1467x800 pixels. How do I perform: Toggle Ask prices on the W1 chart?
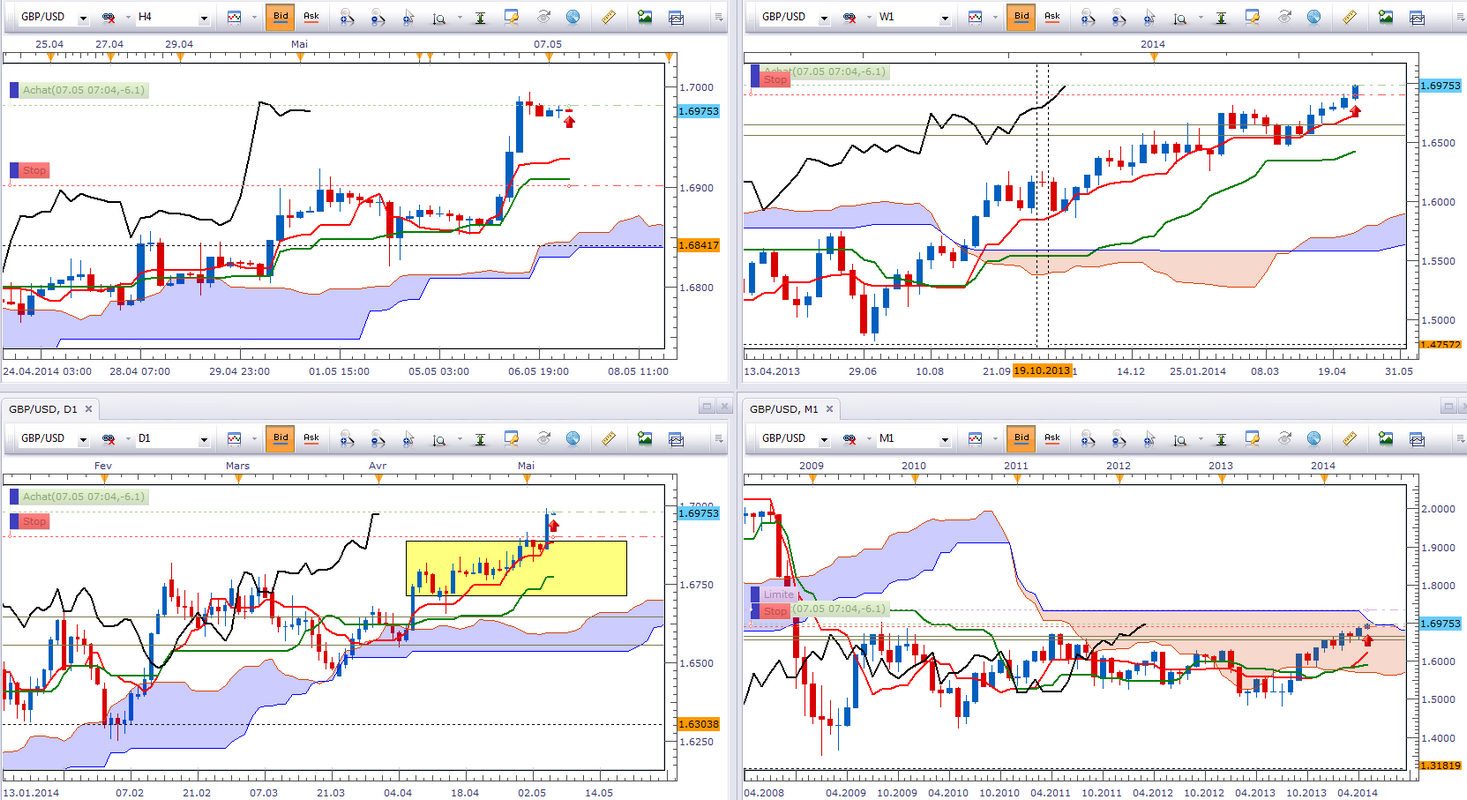click(x=1051, y=17)
